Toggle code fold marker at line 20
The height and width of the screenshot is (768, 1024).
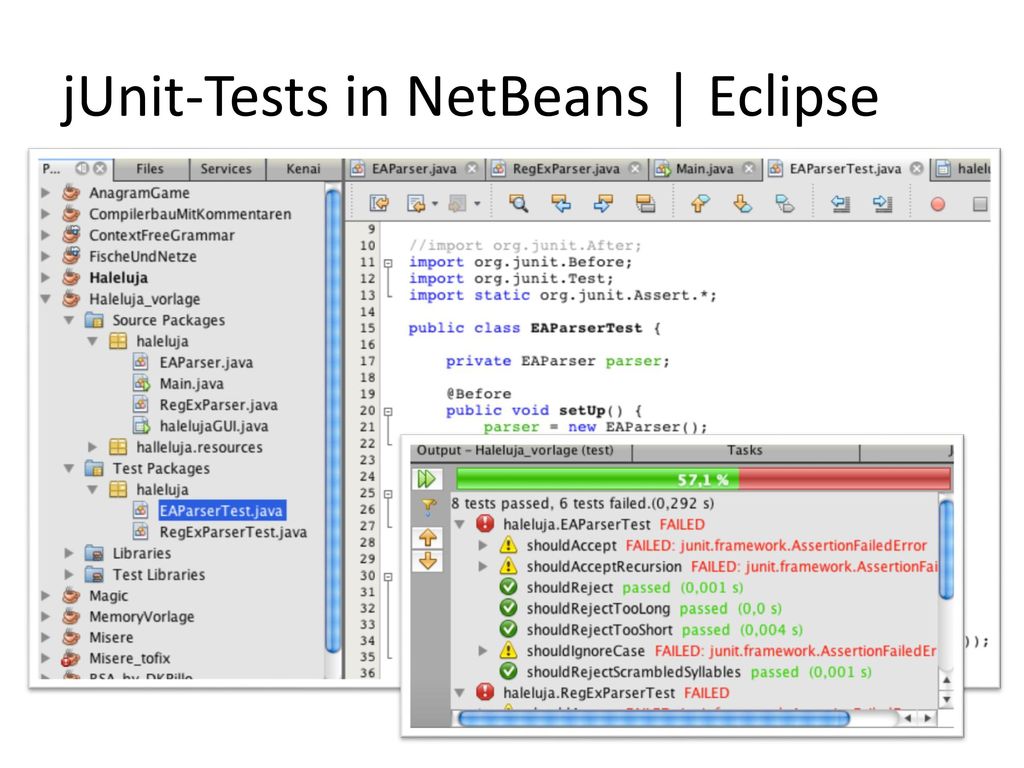tap(388, 411)
